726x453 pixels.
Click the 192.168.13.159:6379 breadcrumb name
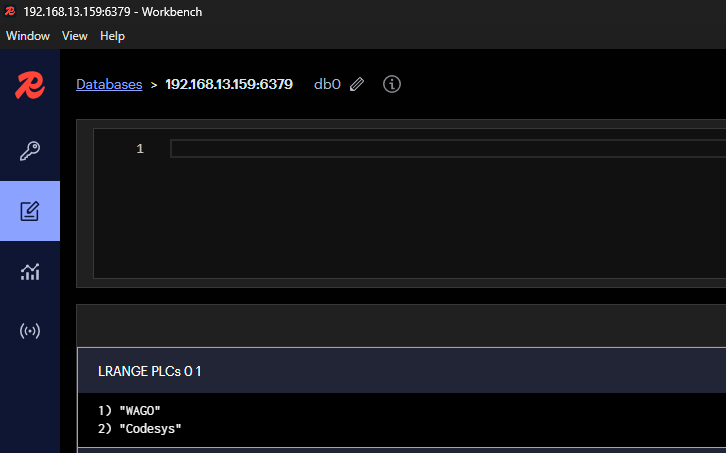point(229,84)
